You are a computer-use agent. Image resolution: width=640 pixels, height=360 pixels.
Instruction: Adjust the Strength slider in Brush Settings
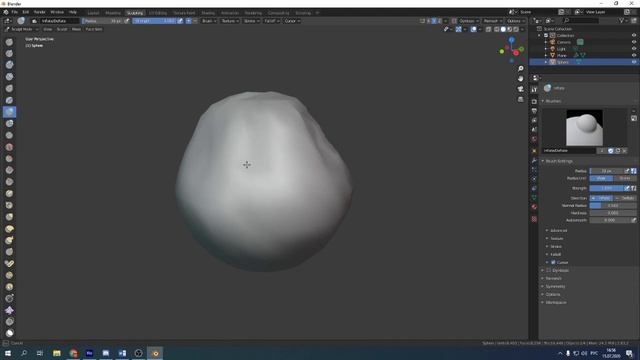point(607,188)
